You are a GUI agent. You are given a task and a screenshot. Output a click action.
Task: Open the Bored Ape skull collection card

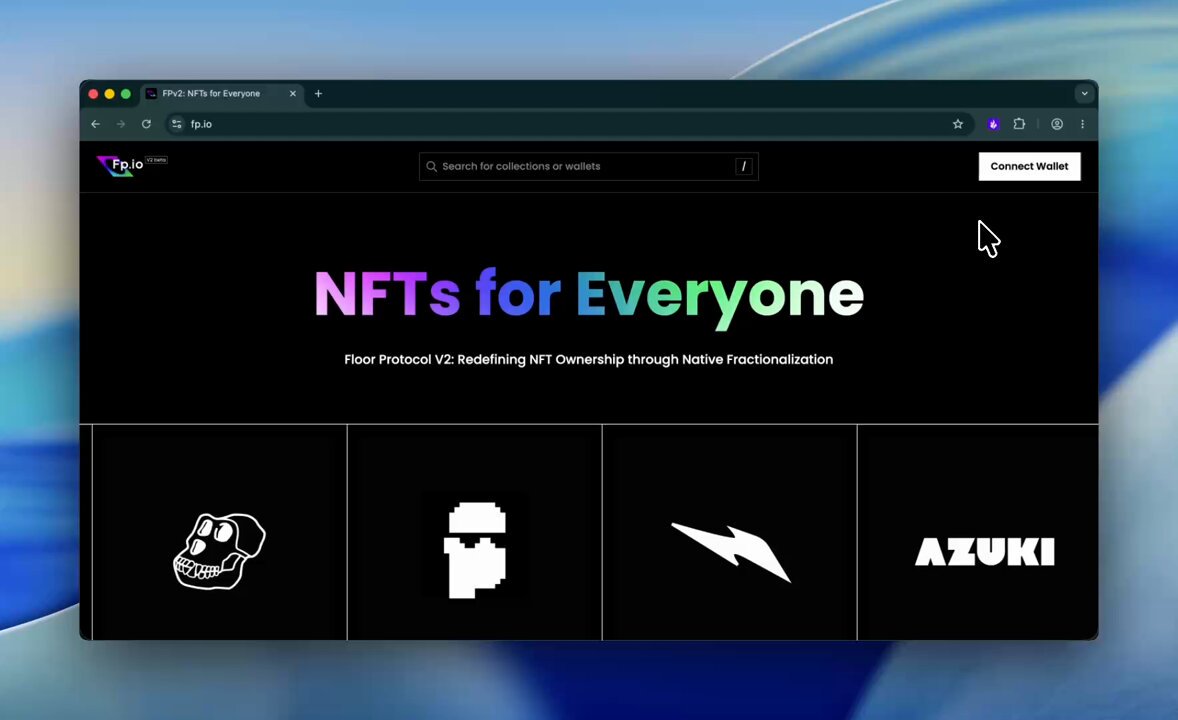coord(219,532)
